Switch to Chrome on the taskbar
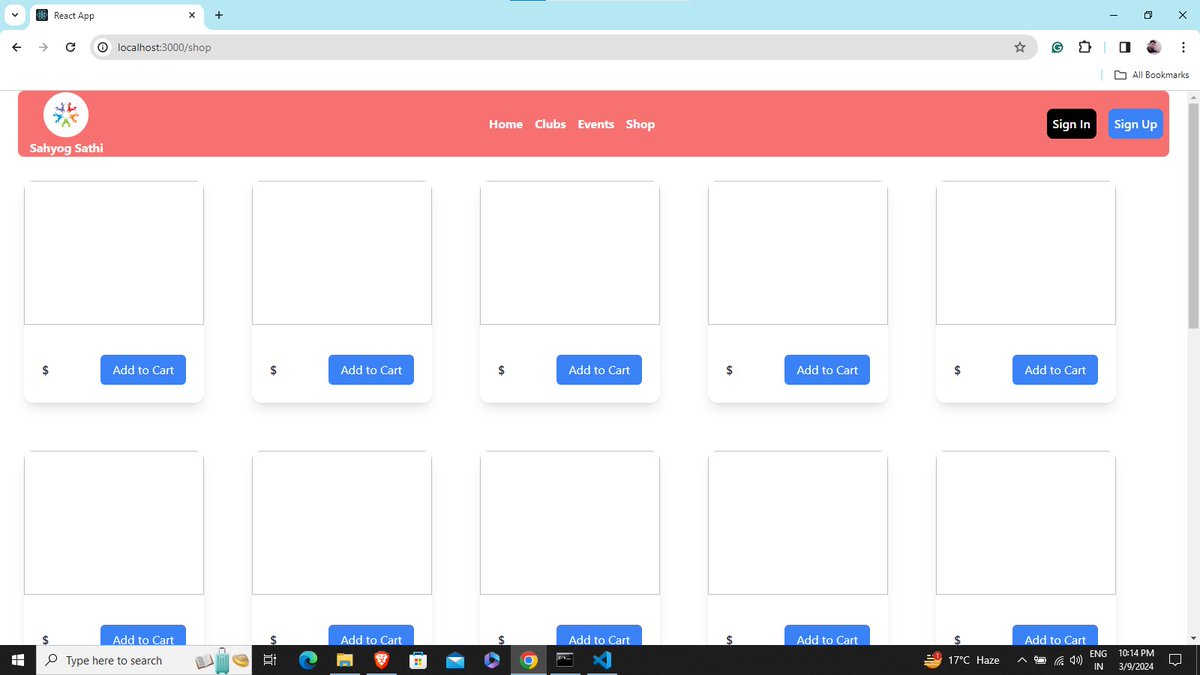Image resolution: width=1200 pixels, height=675 pixels. pyautogui.click(x=529, y=660)
